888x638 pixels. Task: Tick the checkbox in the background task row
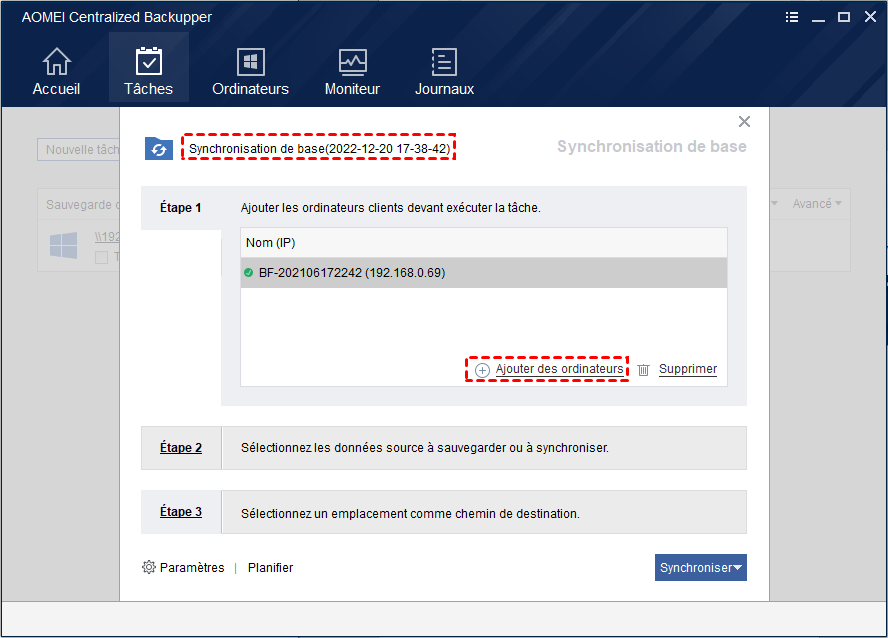pos(101,258)
